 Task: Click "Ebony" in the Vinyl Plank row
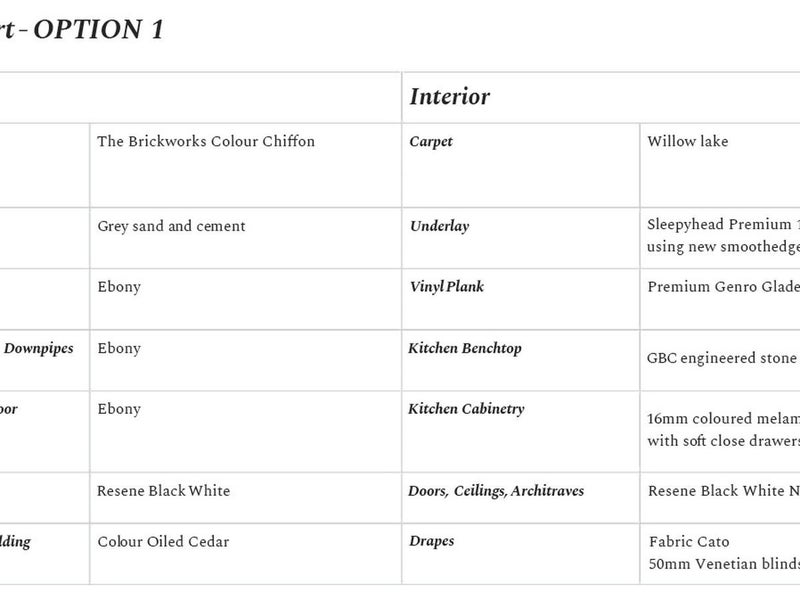point(119,287)
